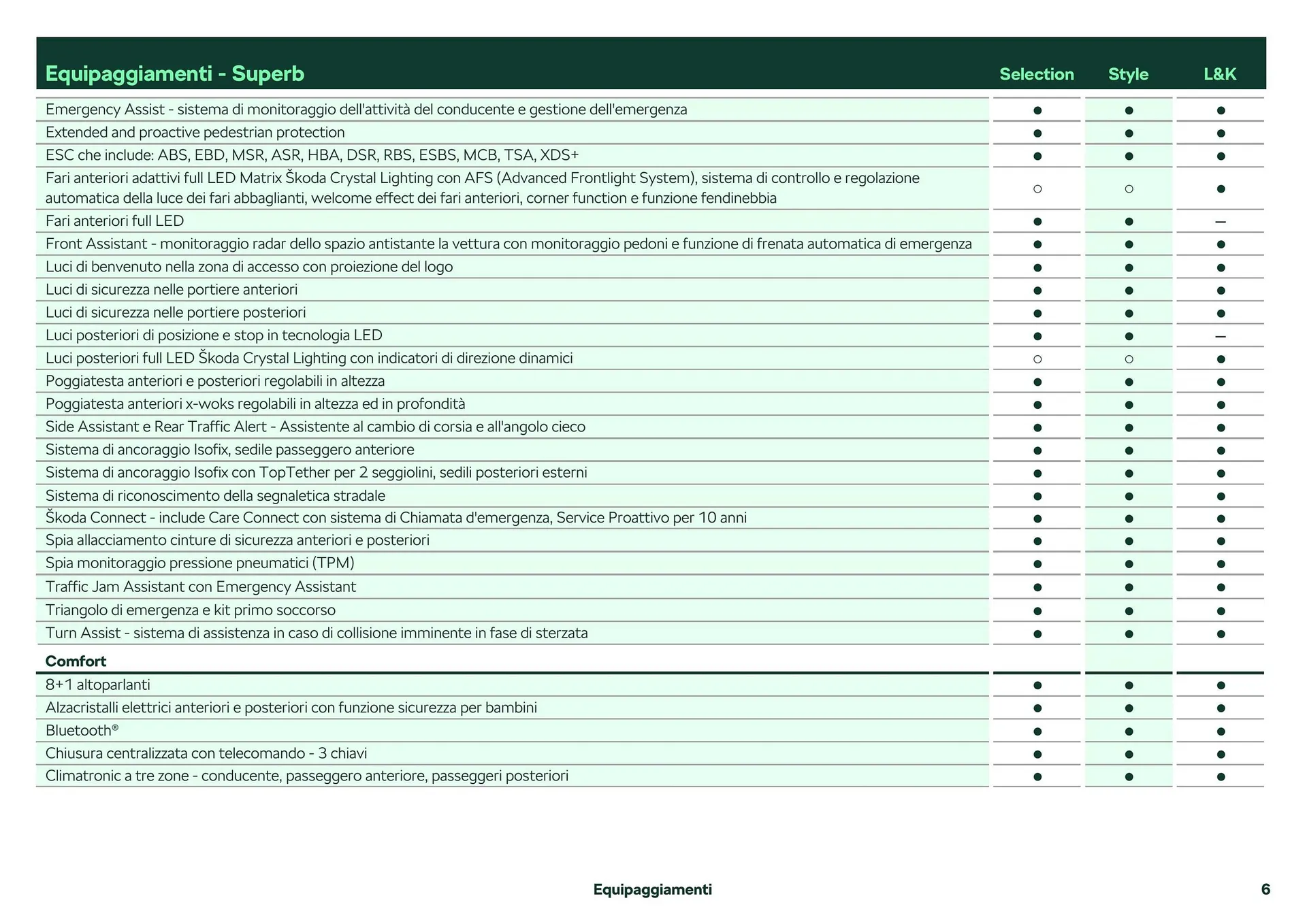Click the dot for 8+1 altoparlanti under Selection
This screenshot has height=924, width=1307.
coord(1037,684)
